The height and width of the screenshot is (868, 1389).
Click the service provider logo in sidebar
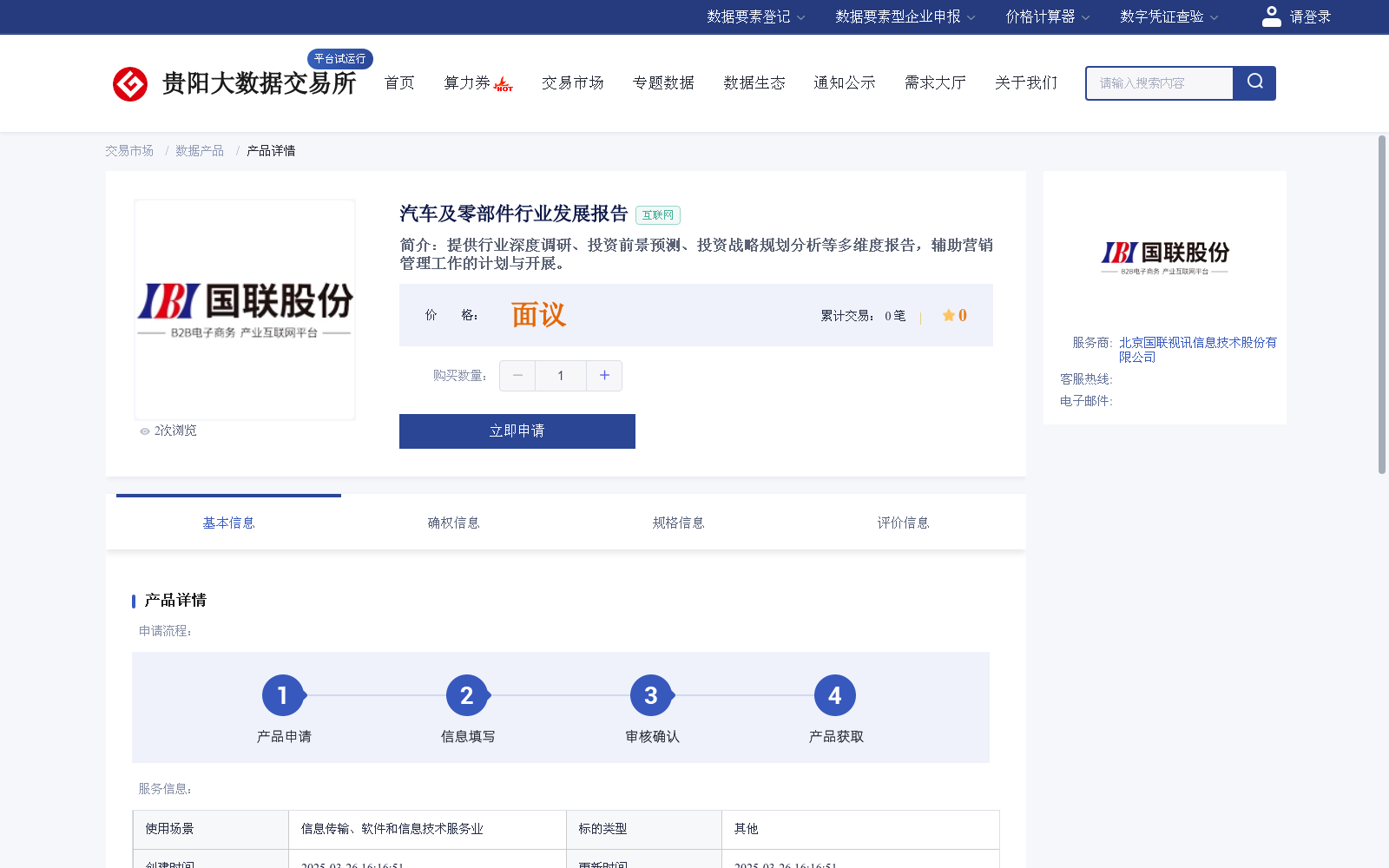tap(1165, 258)
